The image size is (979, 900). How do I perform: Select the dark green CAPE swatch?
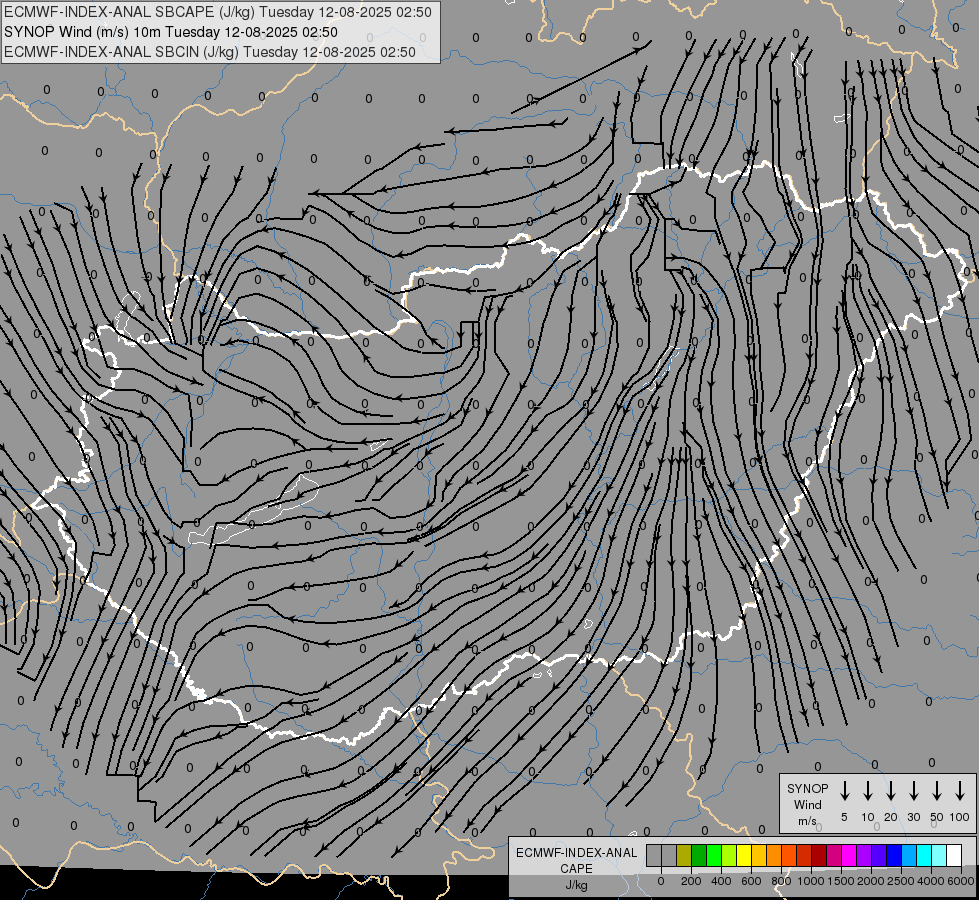[699, 855]
